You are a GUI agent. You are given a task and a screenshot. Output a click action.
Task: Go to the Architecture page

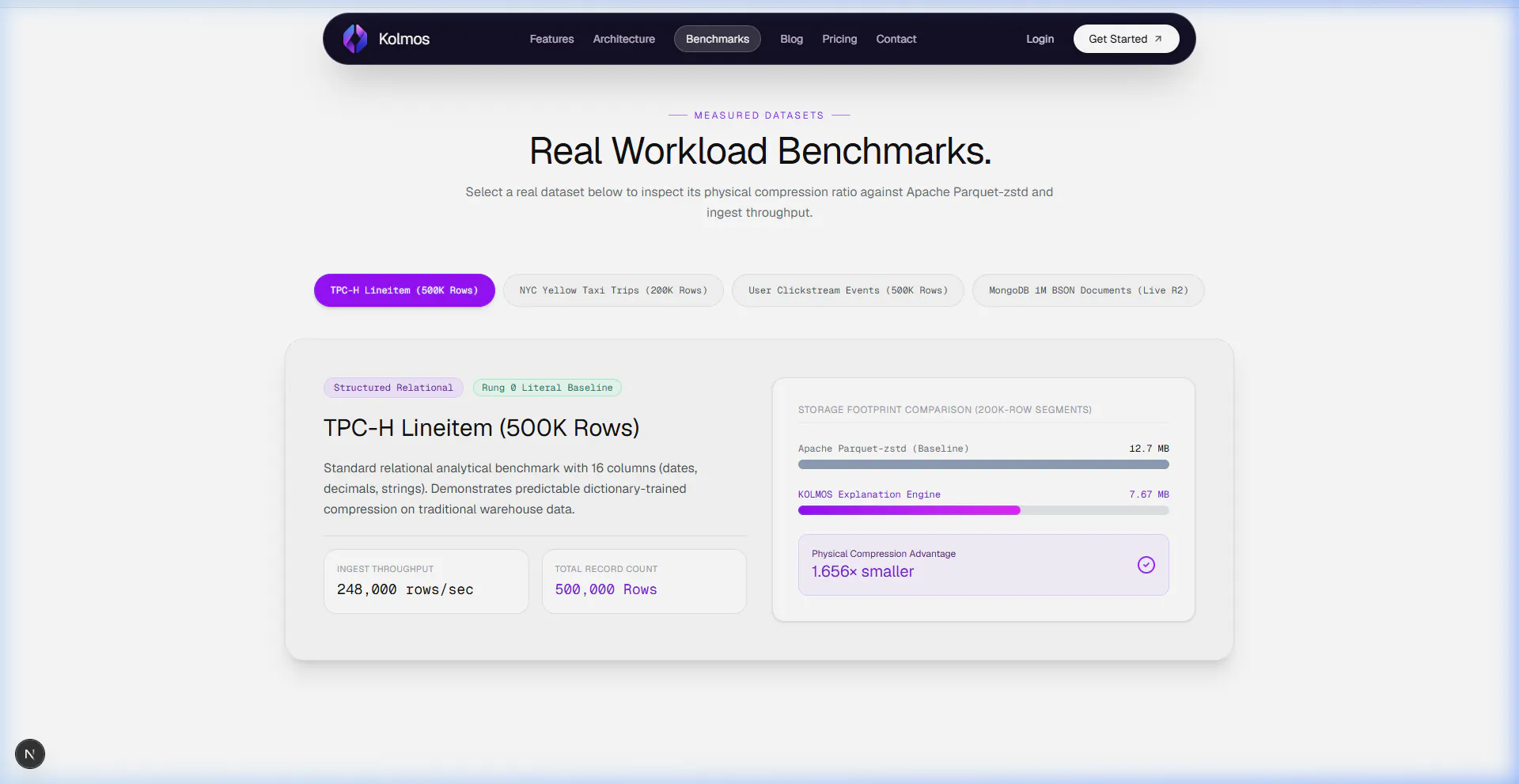coord(623,39)
